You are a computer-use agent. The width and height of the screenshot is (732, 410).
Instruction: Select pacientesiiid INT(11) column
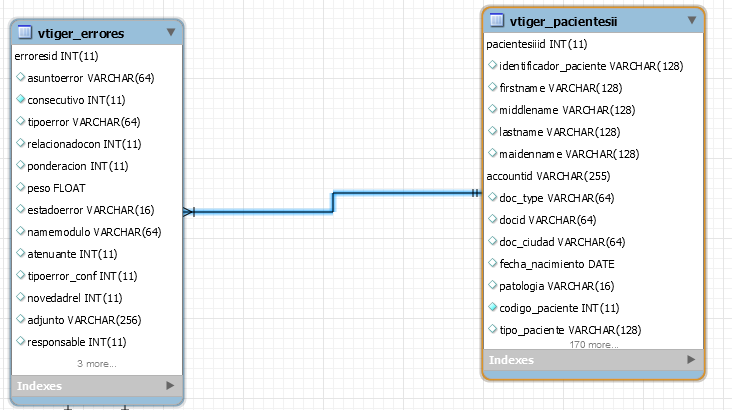pyautogui.click(x=537, y=44)
